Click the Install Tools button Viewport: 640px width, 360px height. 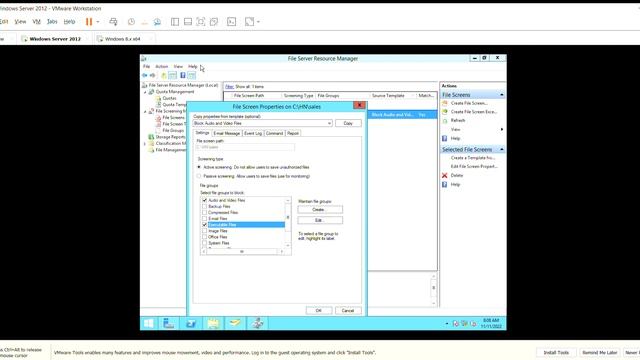(x=556, y=353)
